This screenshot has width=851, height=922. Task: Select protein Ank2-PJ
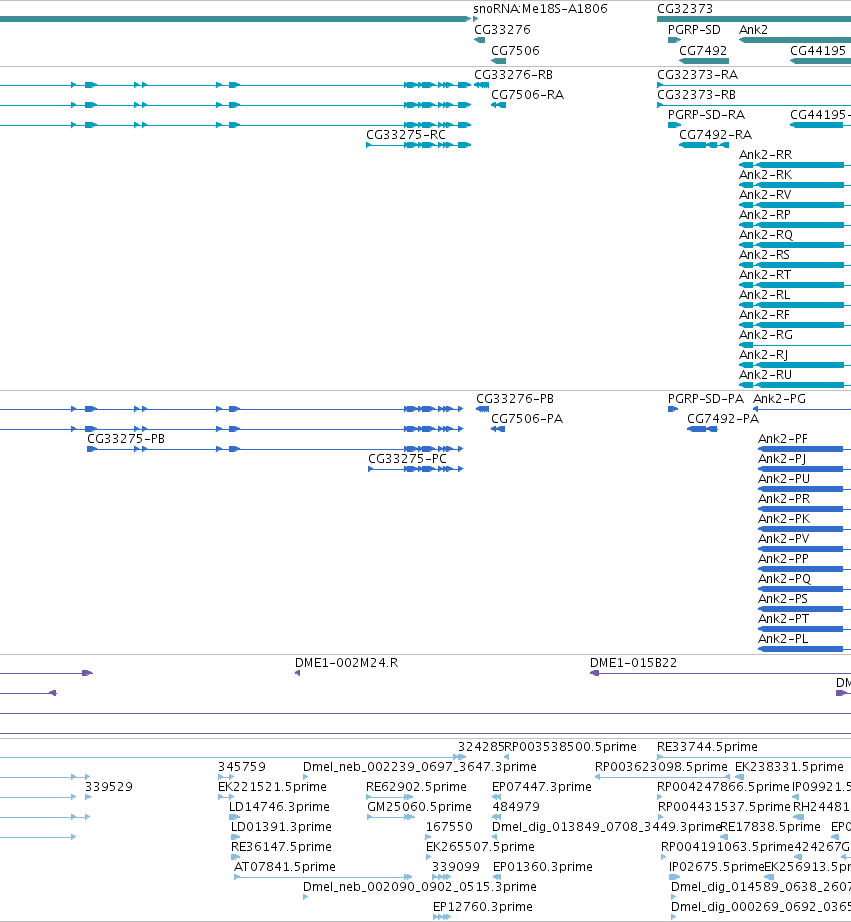tap(782, 459)
